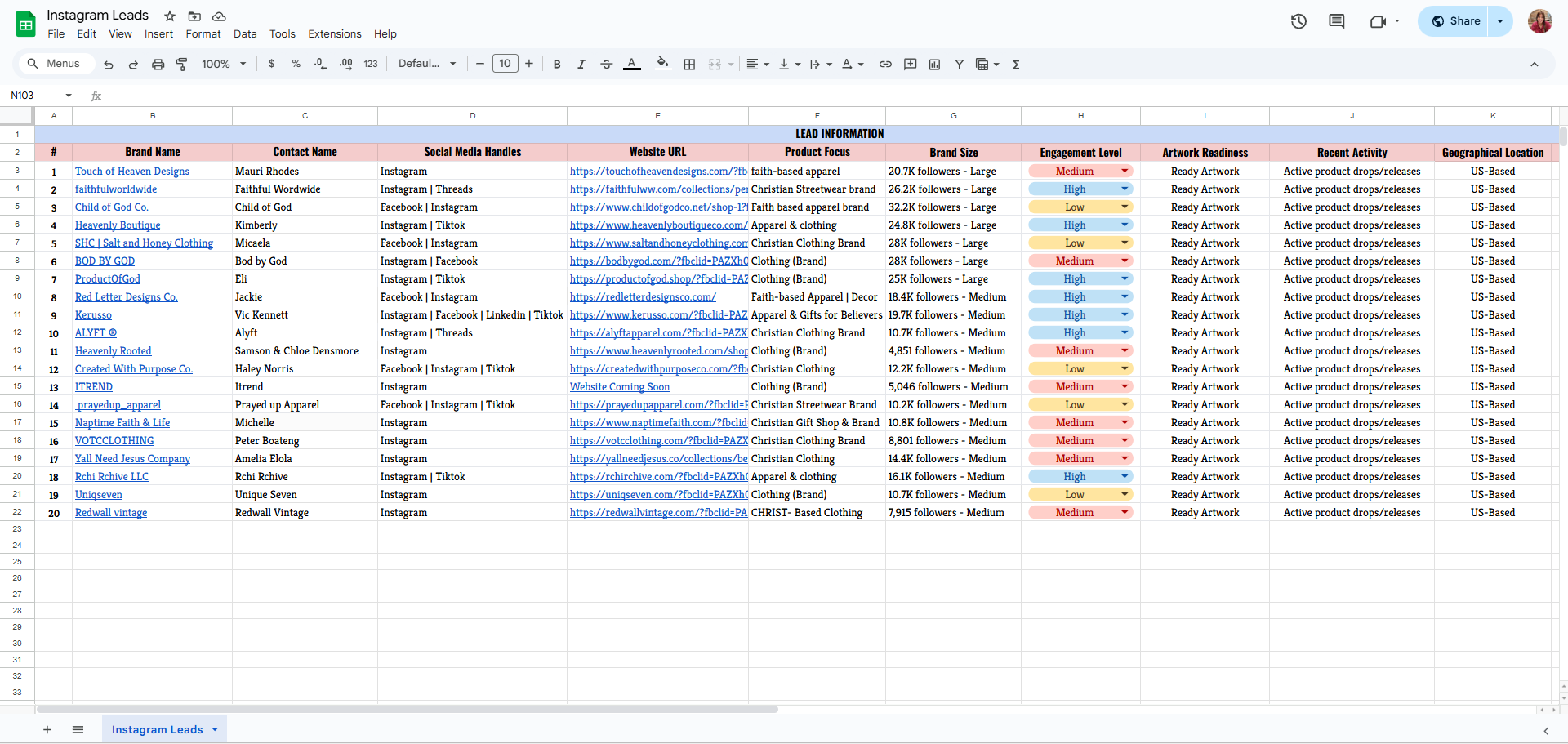Print the spreadsheet using the printer icon
This screenshot has height=744, width=1568.
pos(158,65)
